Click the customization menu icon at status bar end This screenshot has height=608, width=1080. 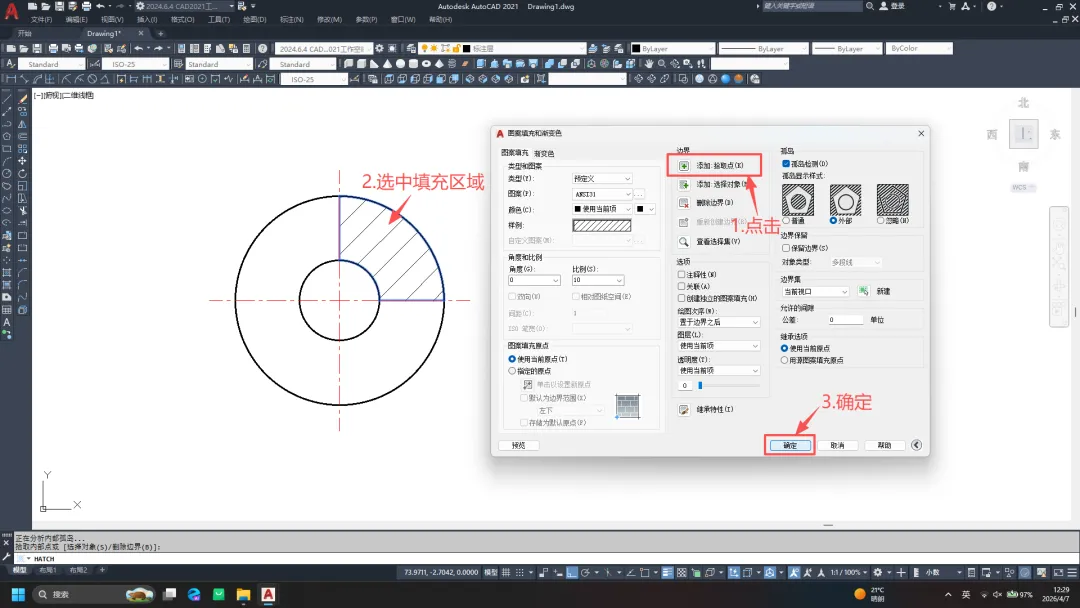pyautogui.click(x=1072, y=573)
